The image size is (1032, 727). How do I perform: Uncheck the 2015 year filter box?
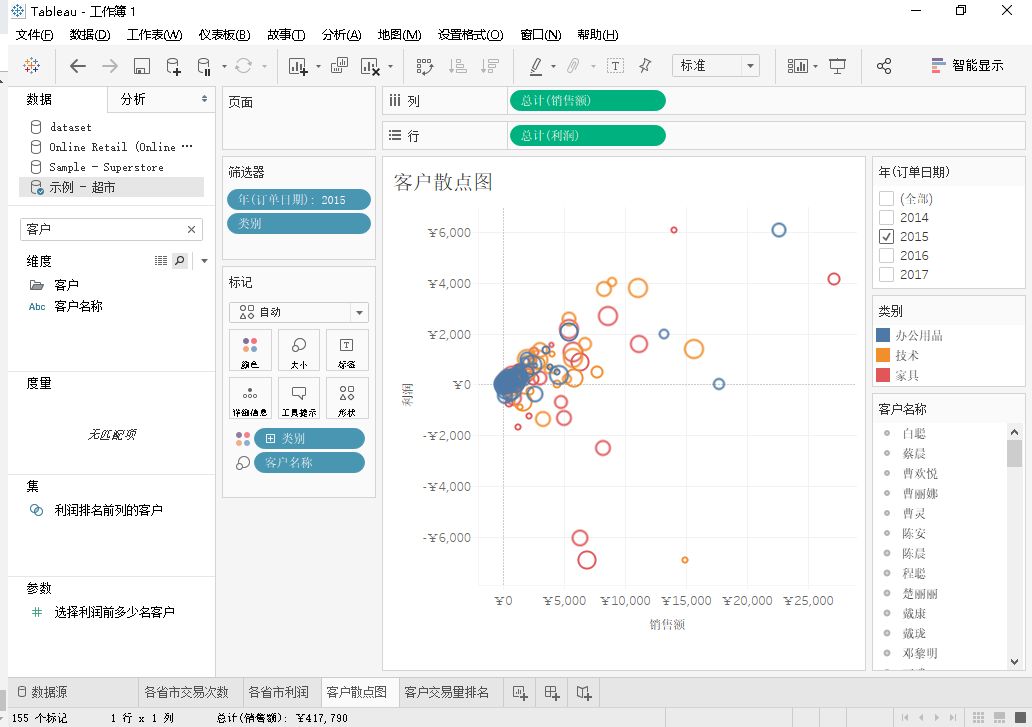point(887,236)
